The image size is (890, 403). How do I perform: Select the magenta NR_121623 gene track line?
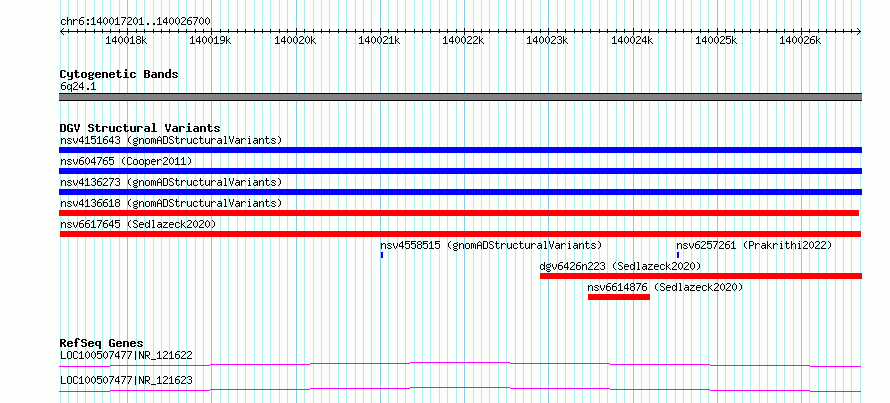460,389
